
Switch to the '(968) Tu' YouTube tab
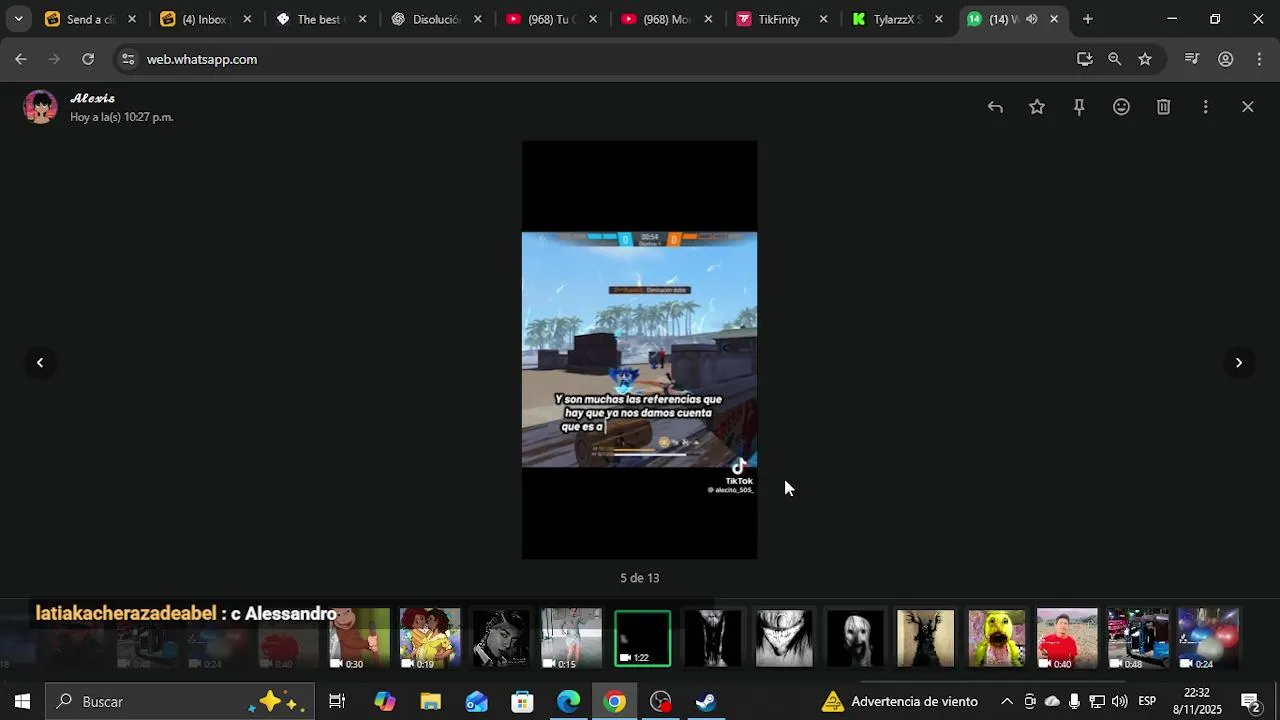tap(551, 19)
